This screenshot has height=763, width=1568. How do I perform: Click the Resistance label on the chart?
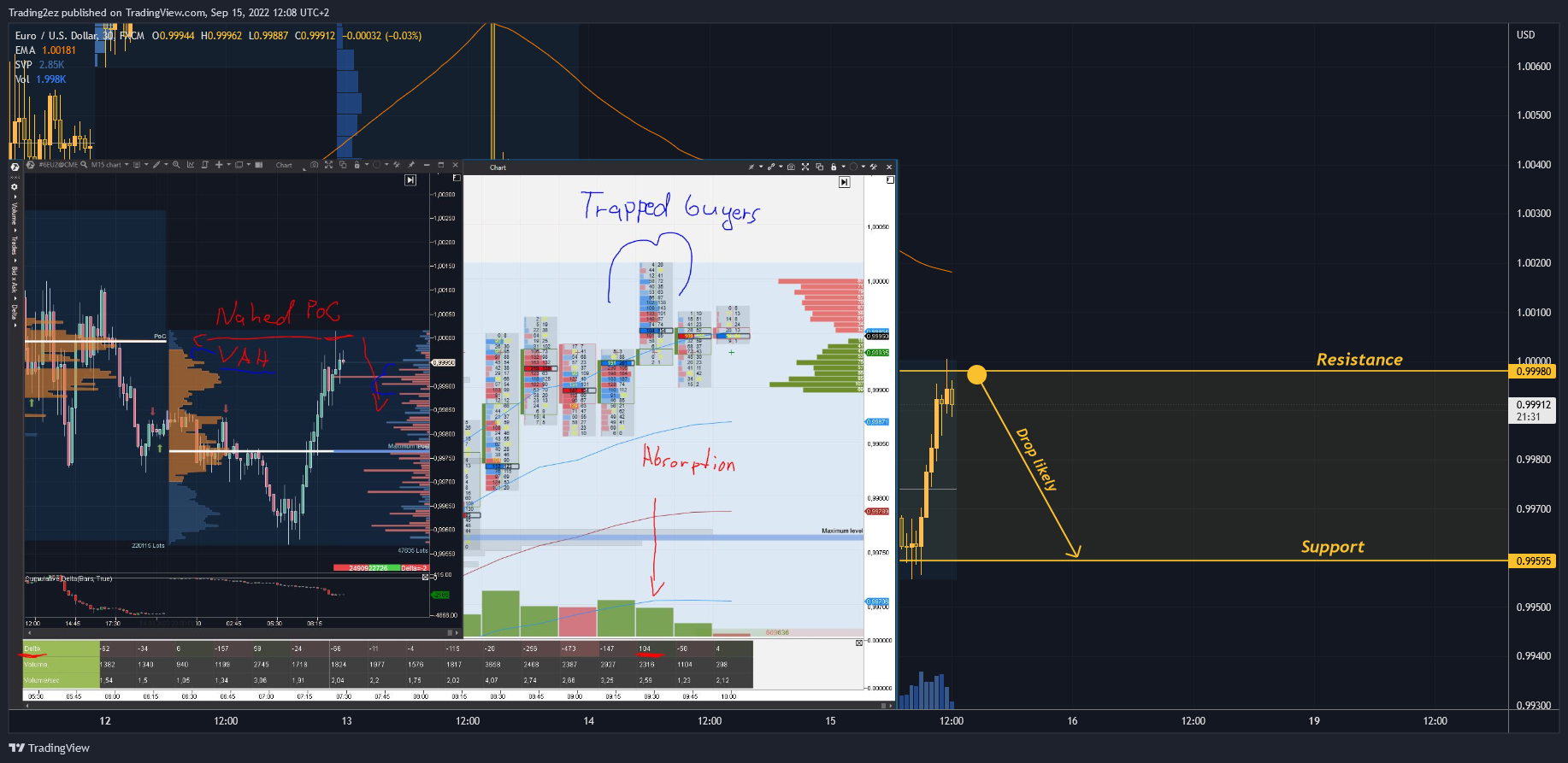pos(1359,360)
